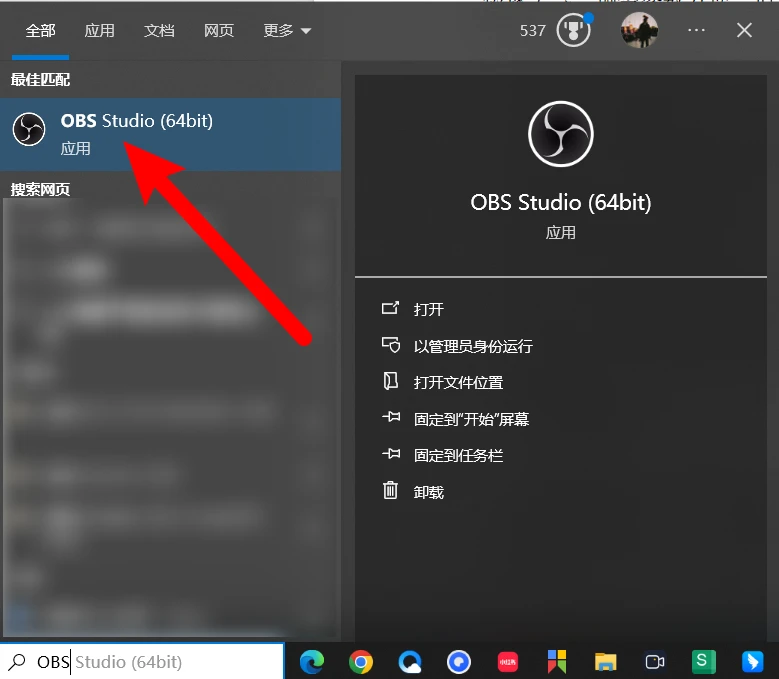This screenshot has height=679, width=779.
Task: Click the trash icon beside 卸载
Action: pos(390,490)
